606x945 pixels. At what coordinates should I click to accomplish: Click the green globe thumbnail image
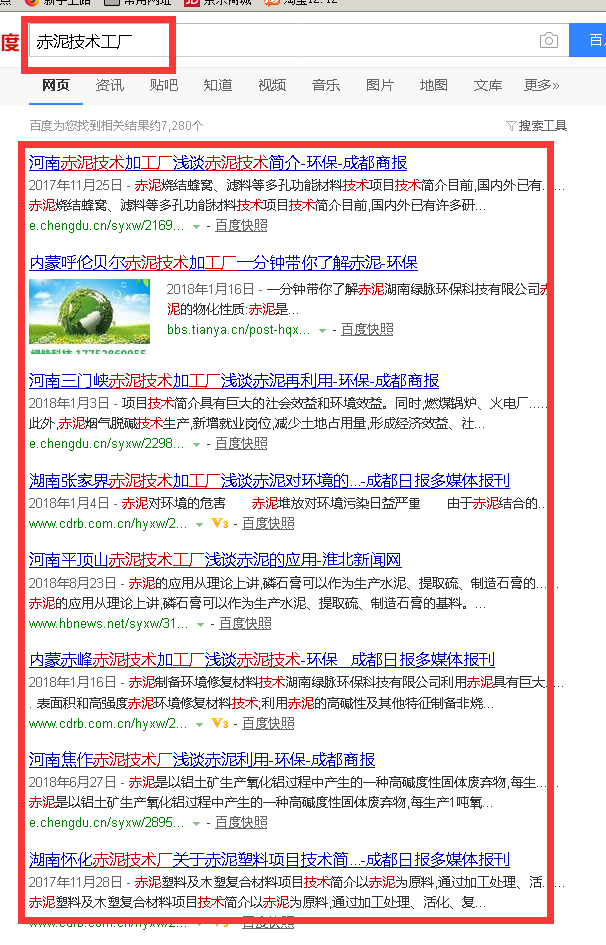pyautogui.click(x=89, y=316)
